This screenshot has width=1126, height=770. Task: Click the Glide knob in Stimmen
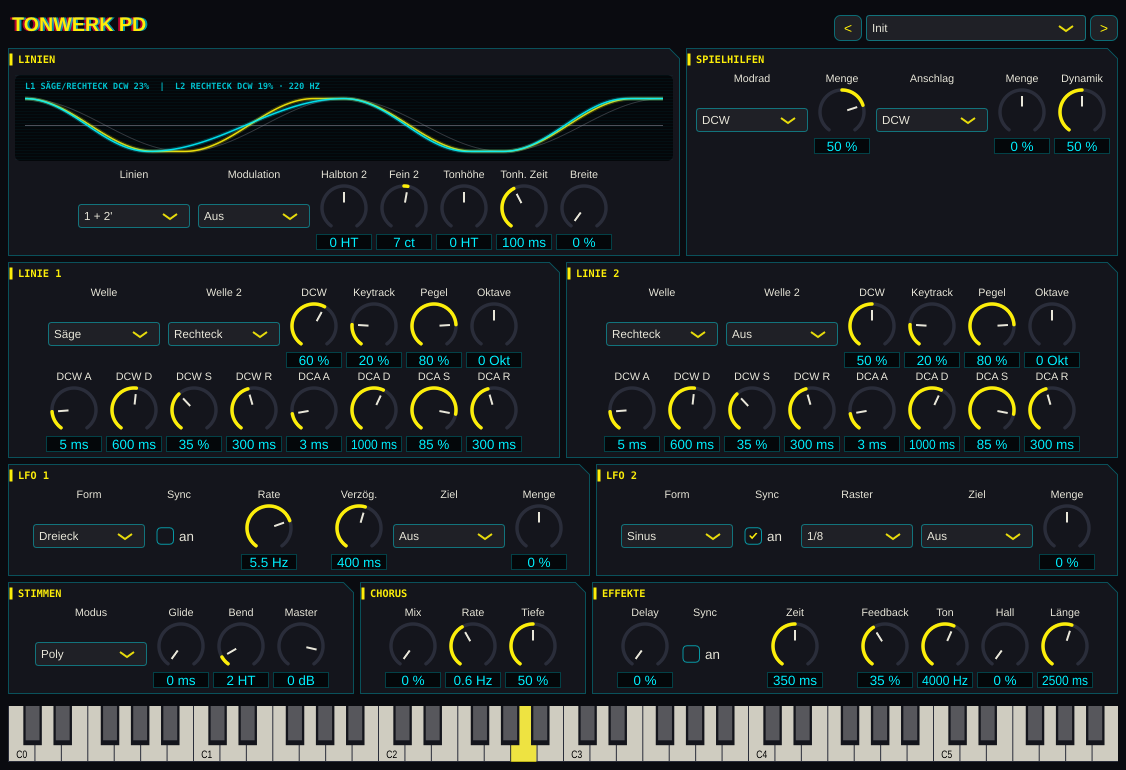click(x=181, y=645)
